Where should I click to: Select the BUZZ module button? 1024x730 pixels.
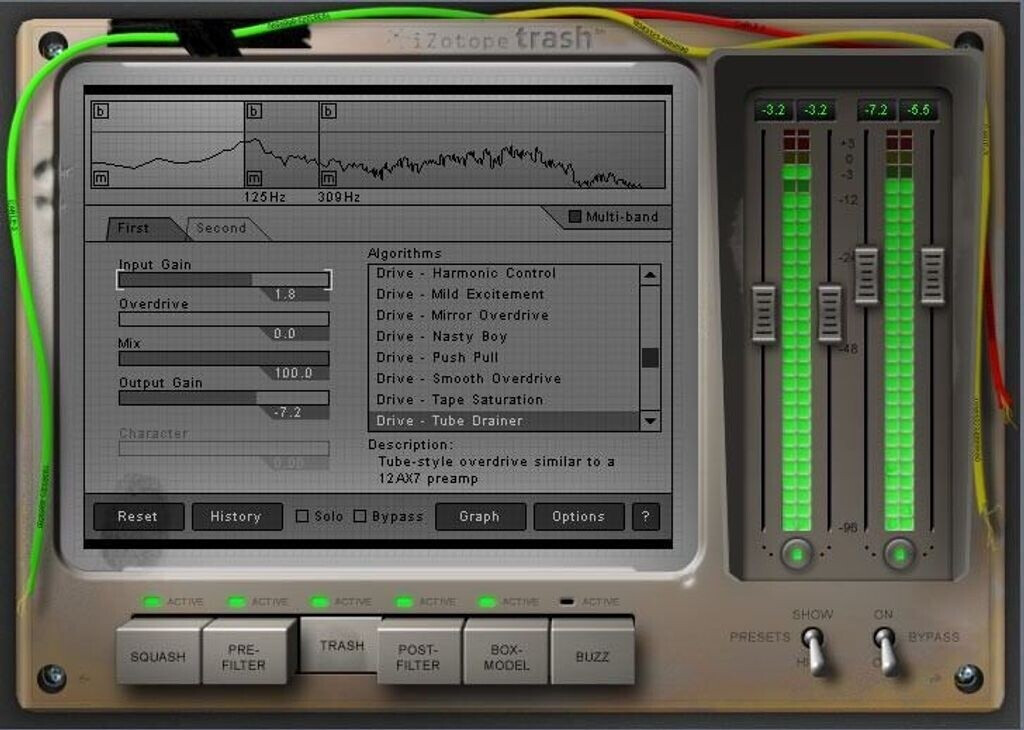(x=591, y=656)
